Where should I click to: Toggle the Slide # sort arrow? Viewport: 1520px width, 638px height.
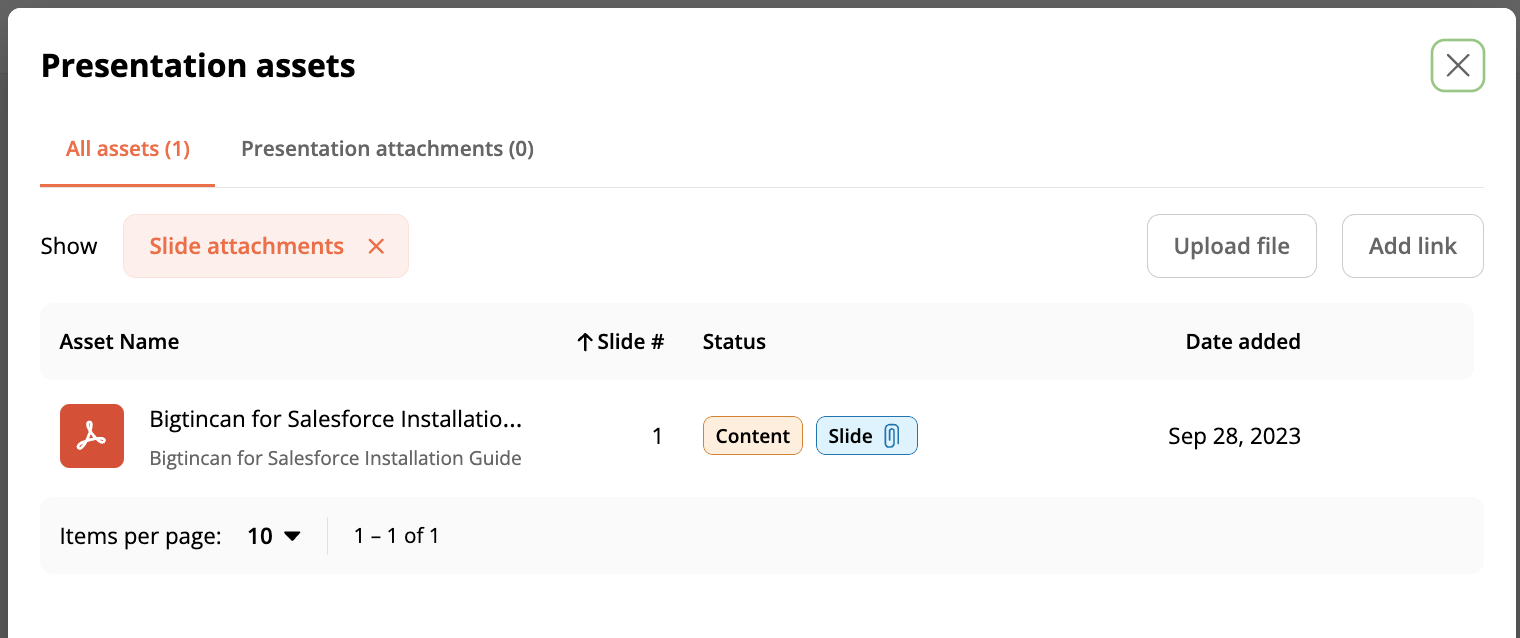pyautogui.click(x=586, y=342)
